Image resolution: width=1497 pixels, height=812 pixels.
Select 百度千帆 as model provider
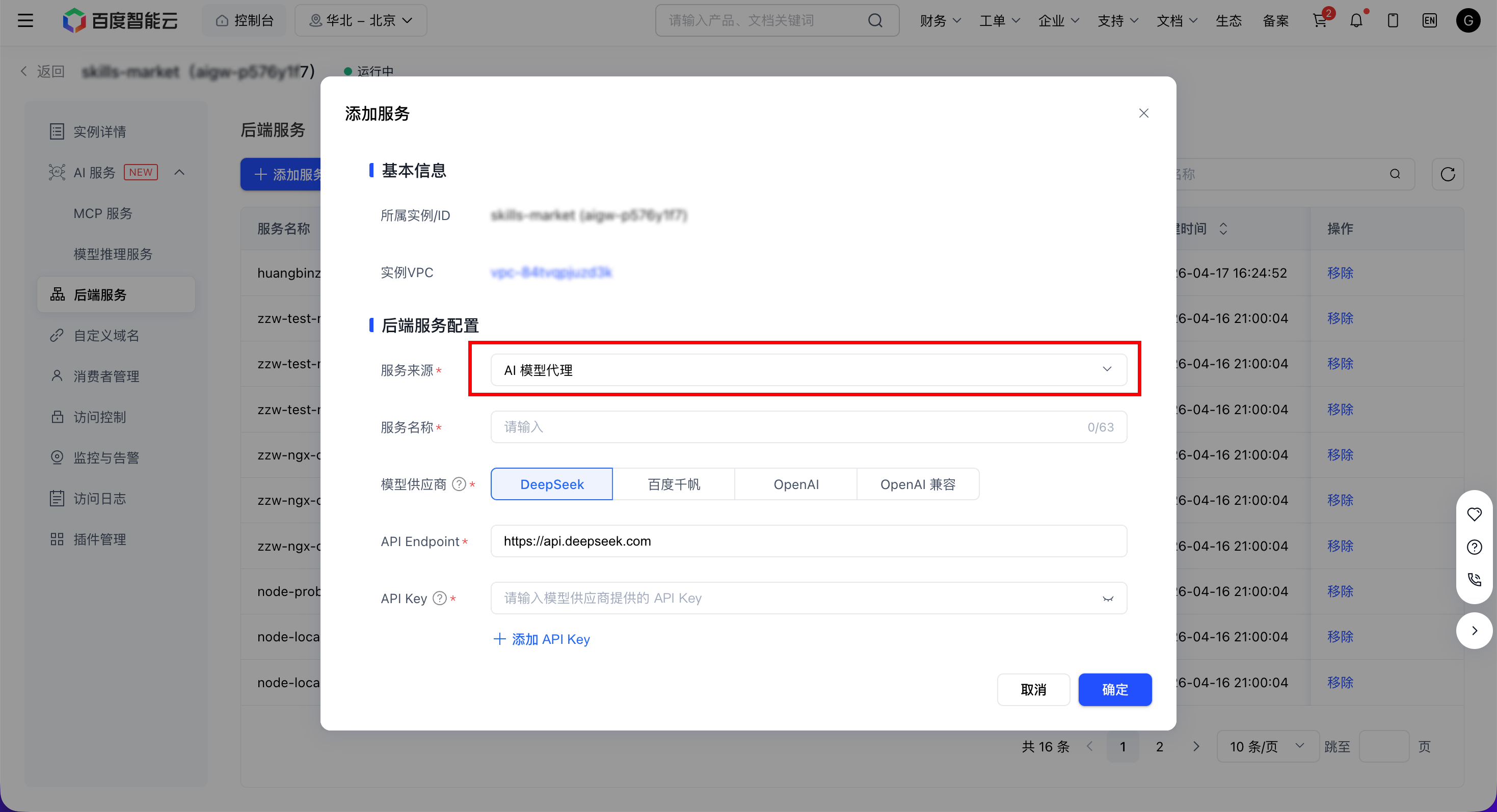point(674,484)
